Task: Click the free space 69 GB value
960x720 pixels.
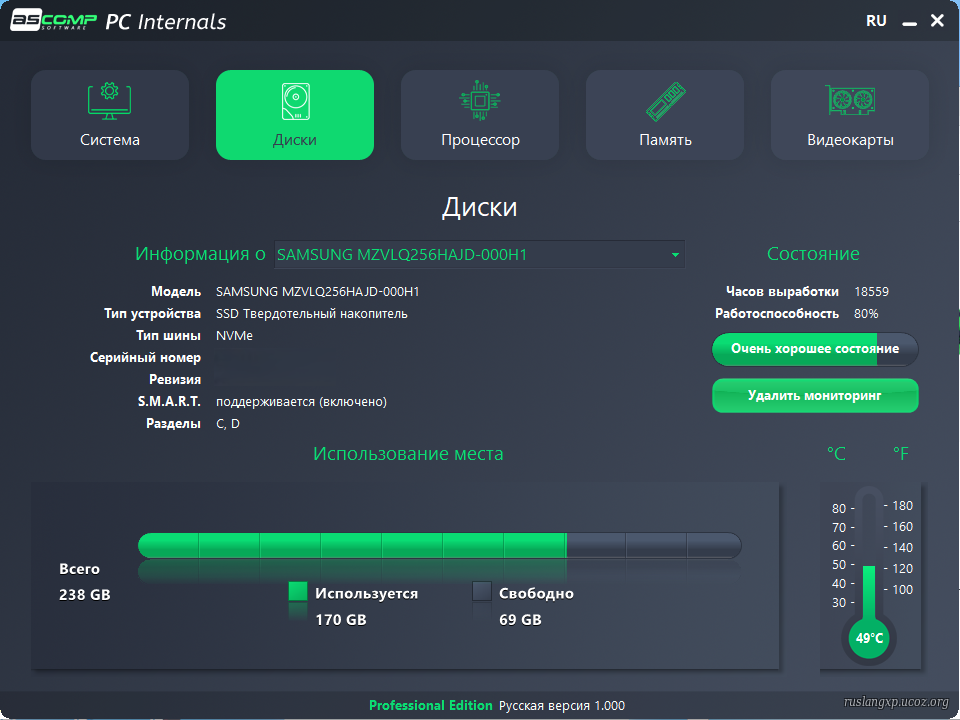Action: 520,620
